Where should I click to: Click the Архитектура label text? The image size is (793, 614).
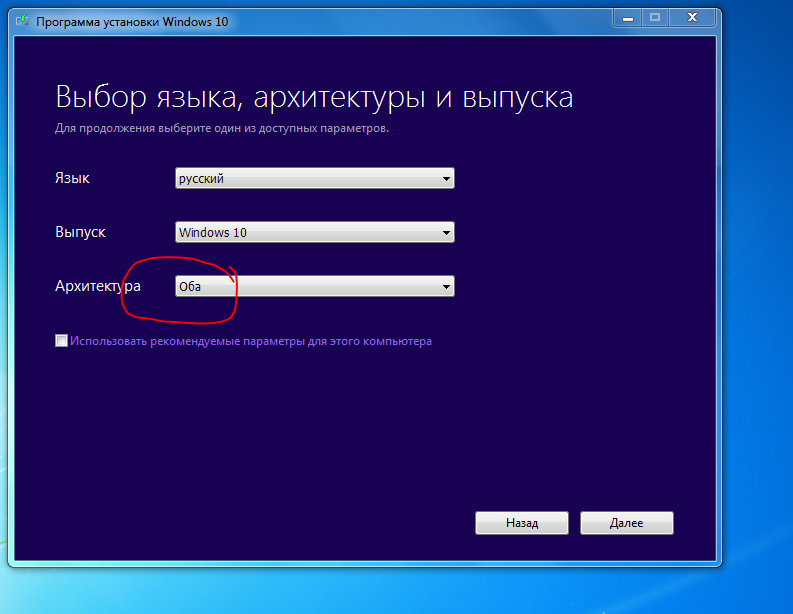(x=98, y=286)
